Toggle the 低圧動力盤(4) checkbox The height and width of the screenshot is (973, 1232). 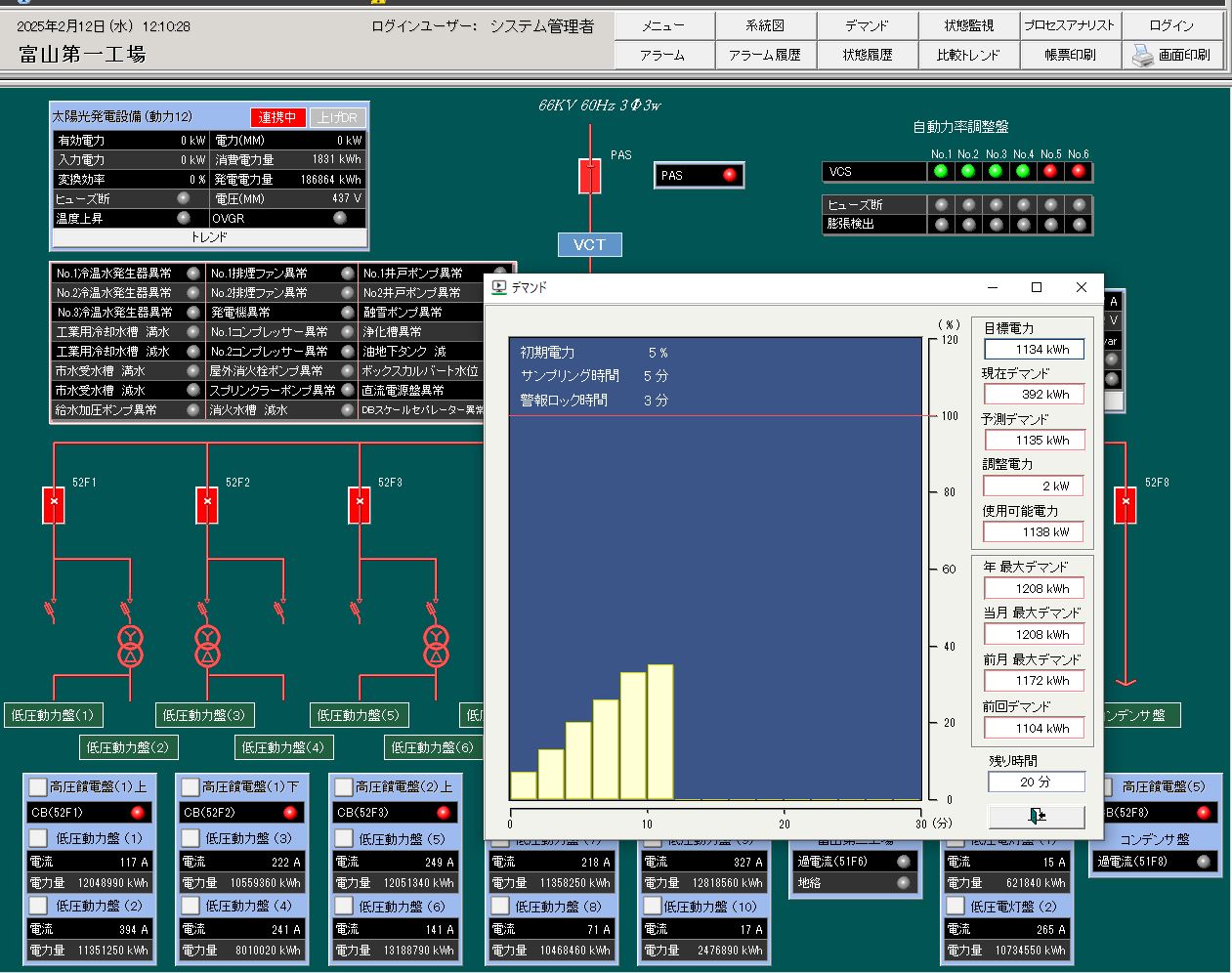click(x=191, y=906)
